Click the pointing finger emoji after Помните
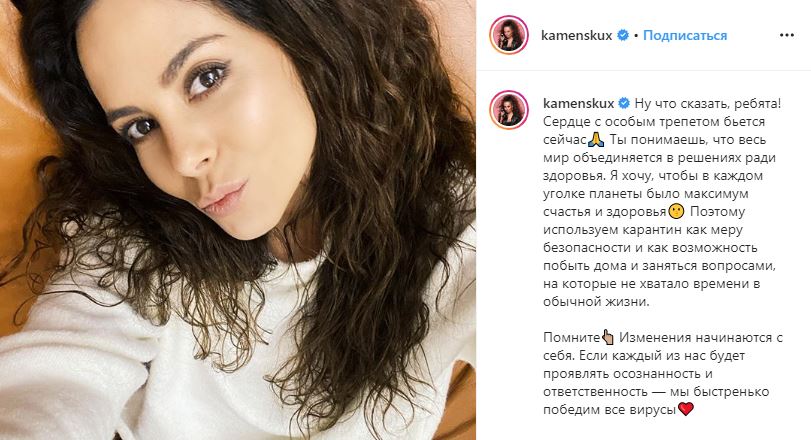This screenshot has height=440, width=811. pos(608,338)
